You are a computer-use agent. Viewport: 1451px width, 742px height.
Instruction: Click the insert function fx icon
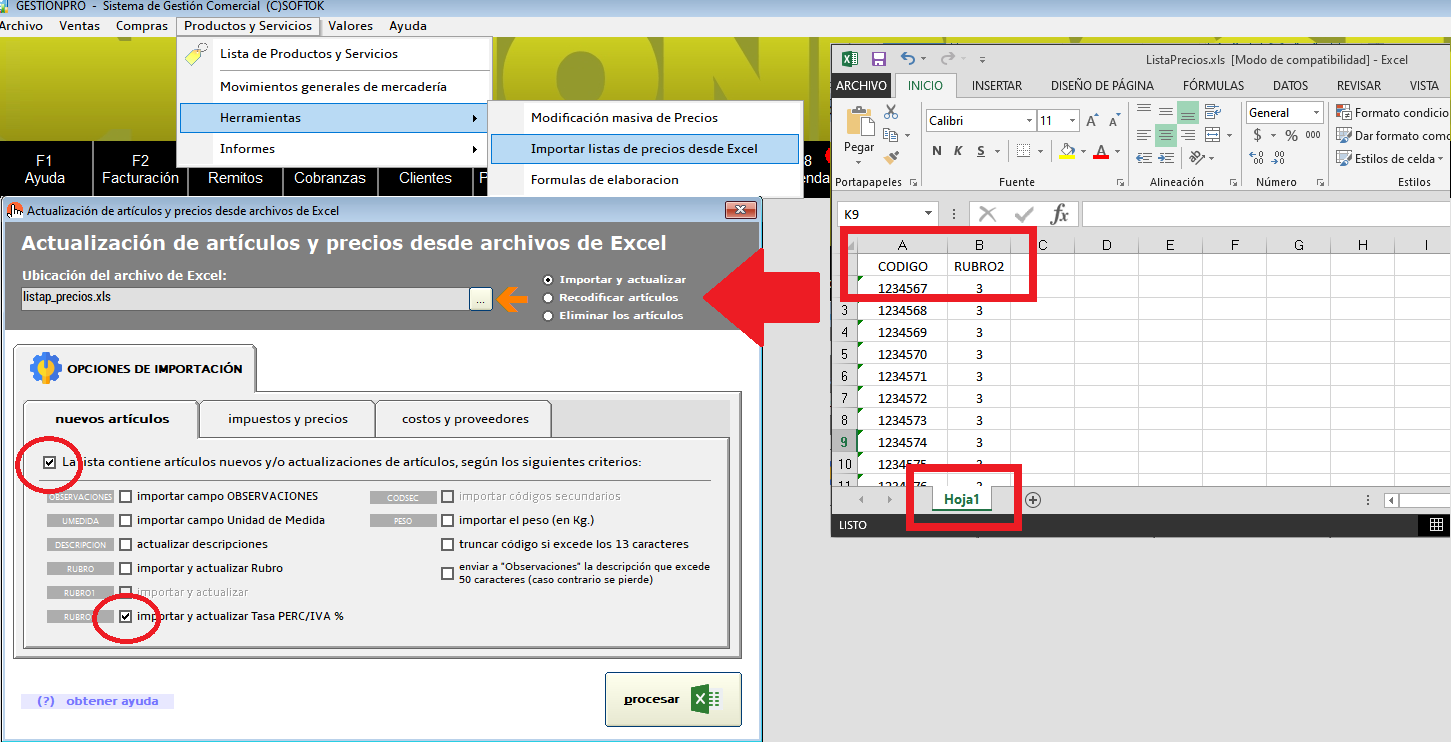1059,214
